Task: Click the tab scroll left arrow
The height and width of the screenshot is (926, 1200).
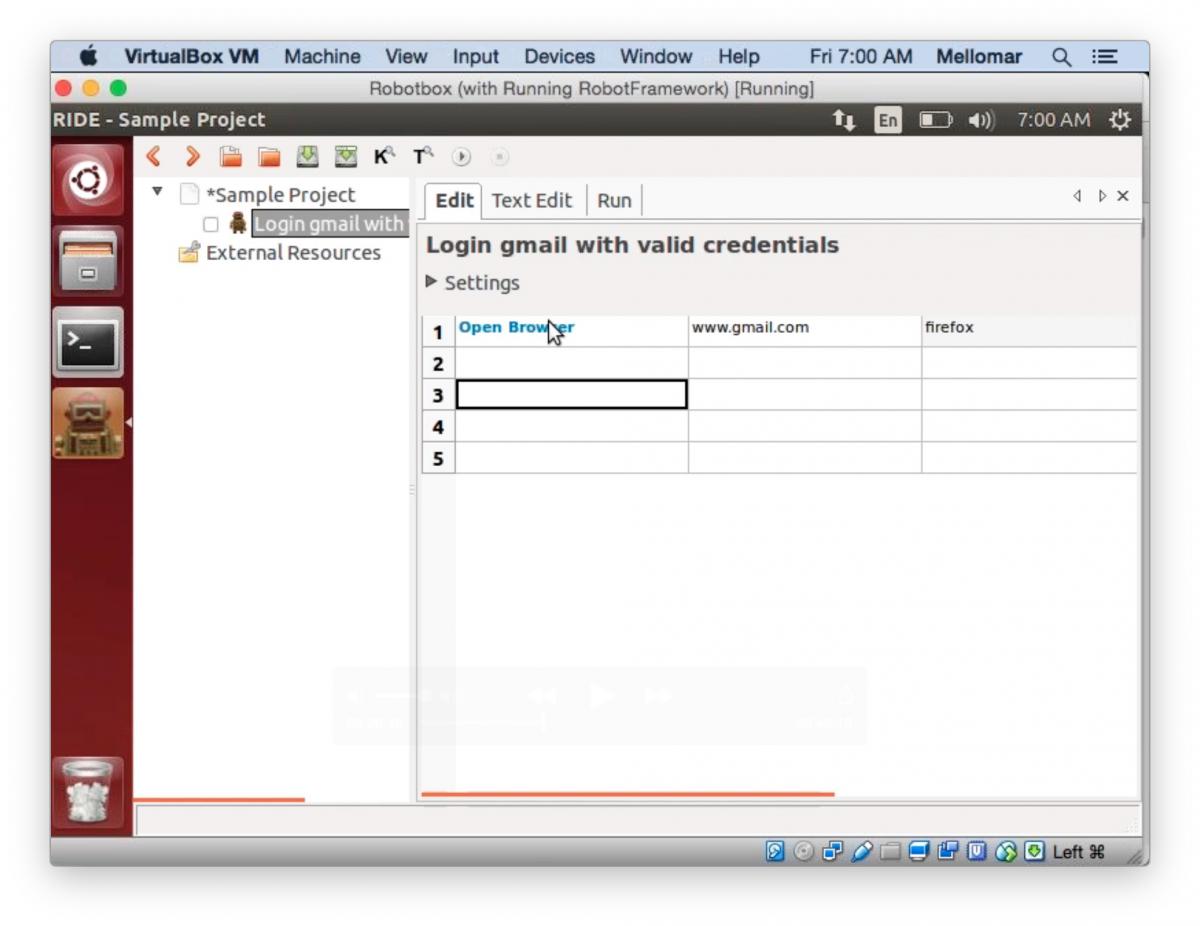Action: point(1077,196)
